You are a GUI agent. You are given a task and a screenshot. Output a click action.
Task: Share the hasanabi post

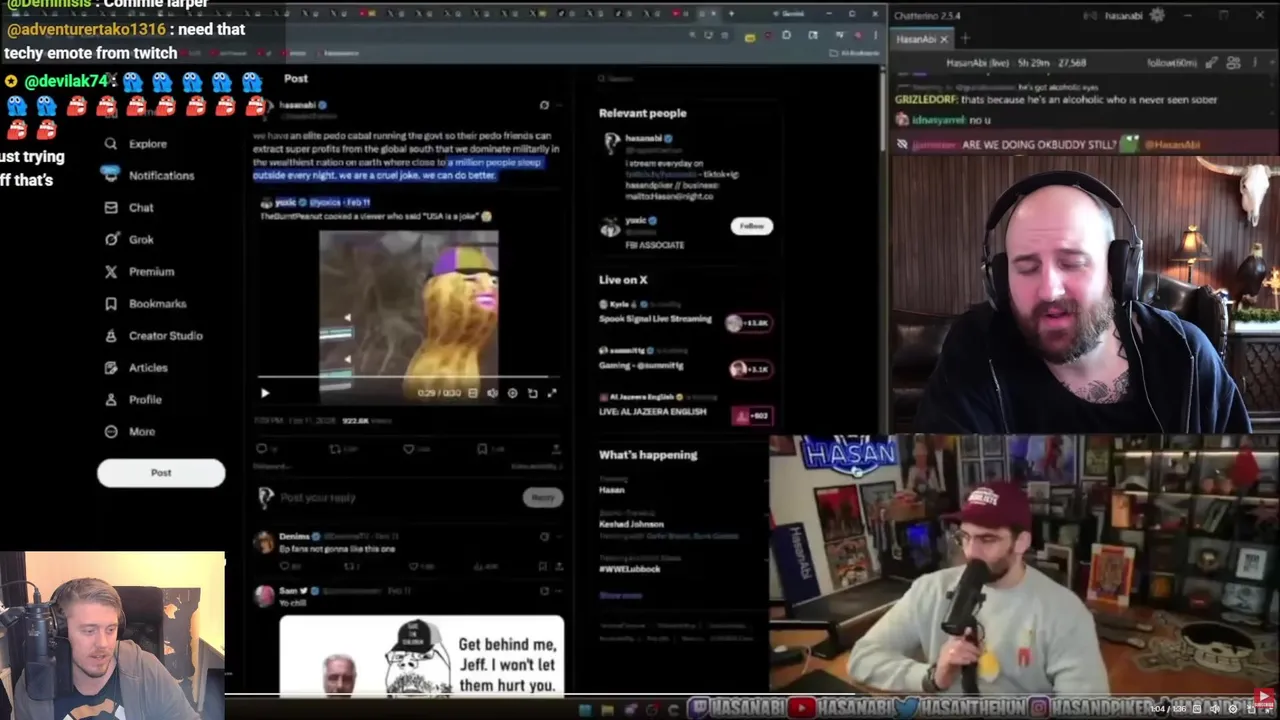(x=555, y=449)
